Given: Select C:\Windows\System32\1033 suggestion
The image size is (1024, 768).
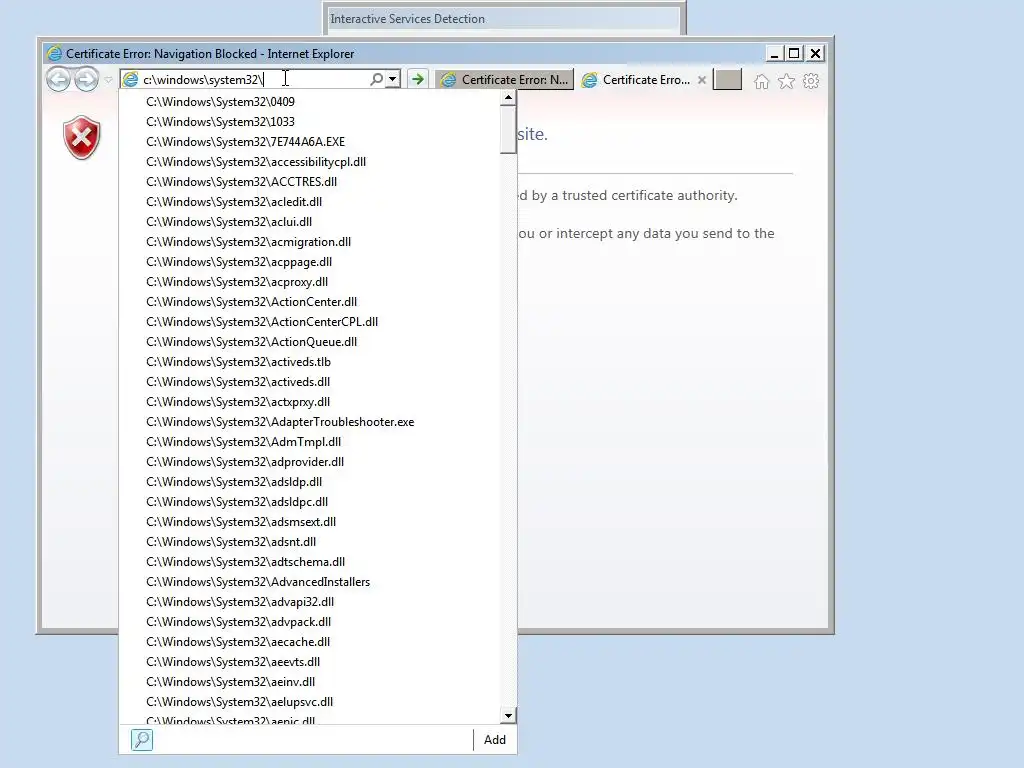Looking at the screenshot, I should click(x=309, y=122).
